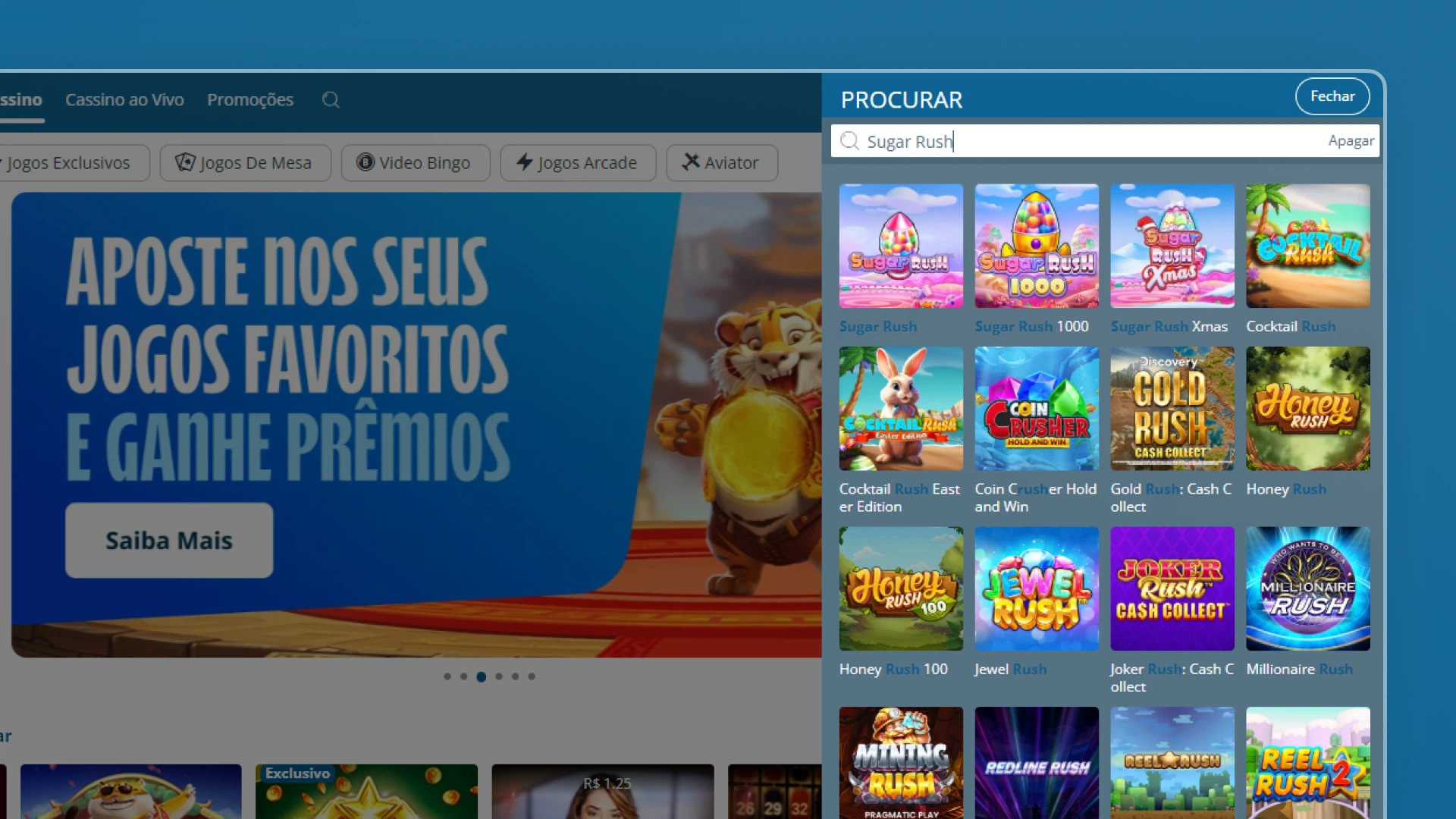Open Cassino ao Vivo tab
Screen dimensions: 1456x819
(124, 99)
